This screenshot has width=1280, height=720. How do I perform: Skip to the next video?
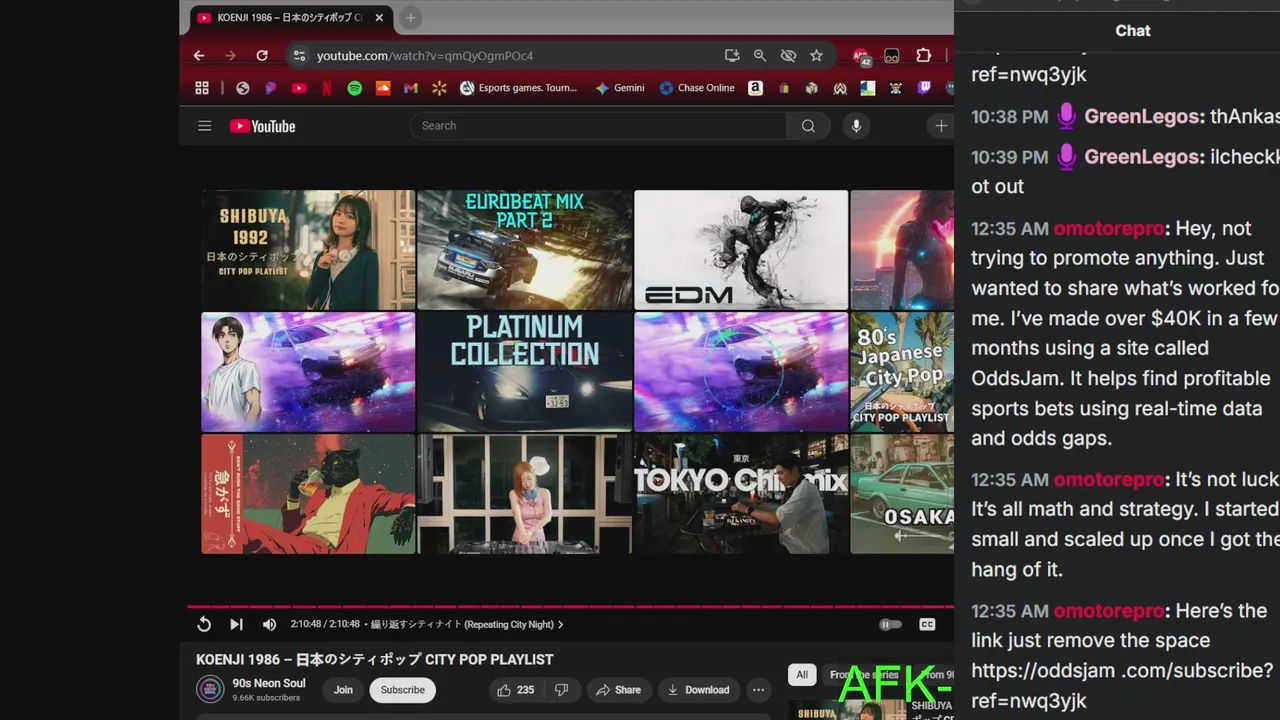click(x=236, y=624)
